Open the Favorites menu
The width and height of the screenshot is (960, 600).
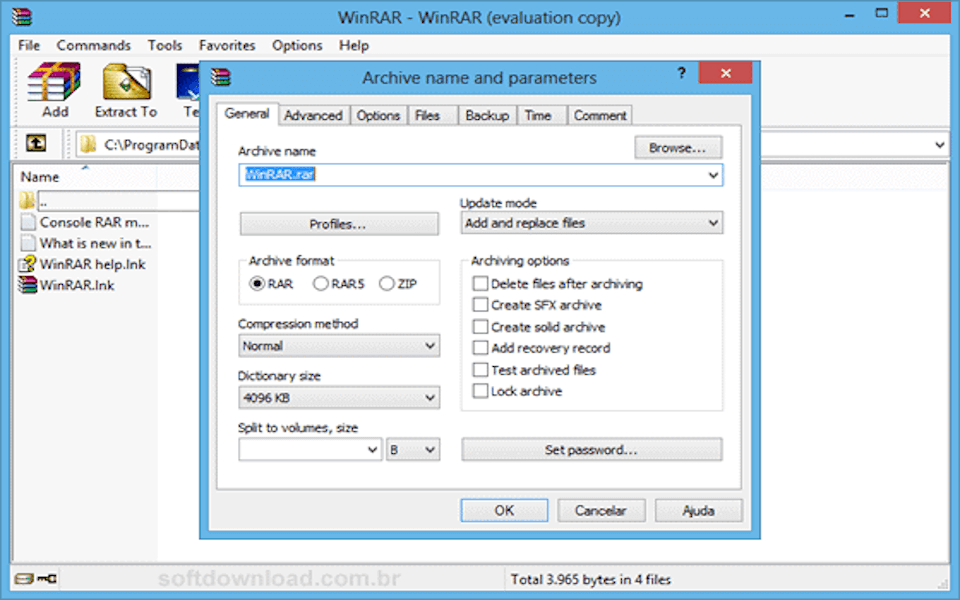pyautogui.click(x=227, y=45)
